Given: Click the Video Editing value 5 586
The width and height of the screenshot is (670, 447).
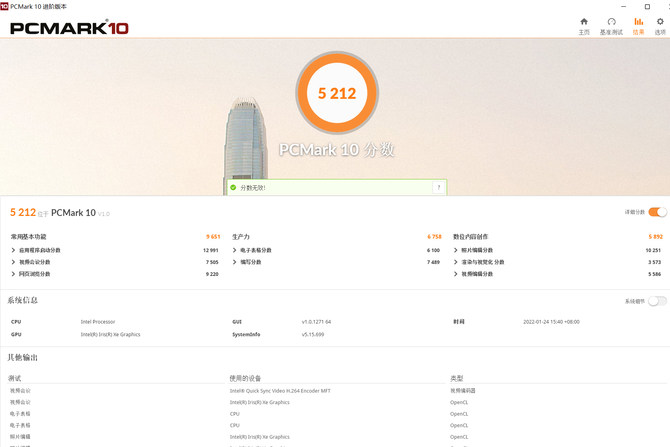Looking at the screenshot, I should 654,274.
